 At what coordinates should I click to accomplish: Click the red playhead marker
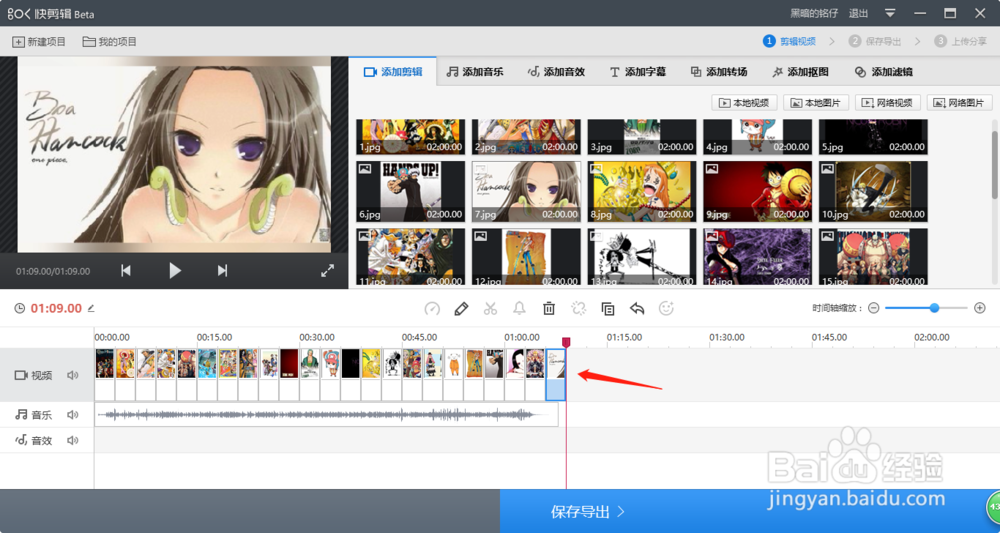tap(566, 342)
